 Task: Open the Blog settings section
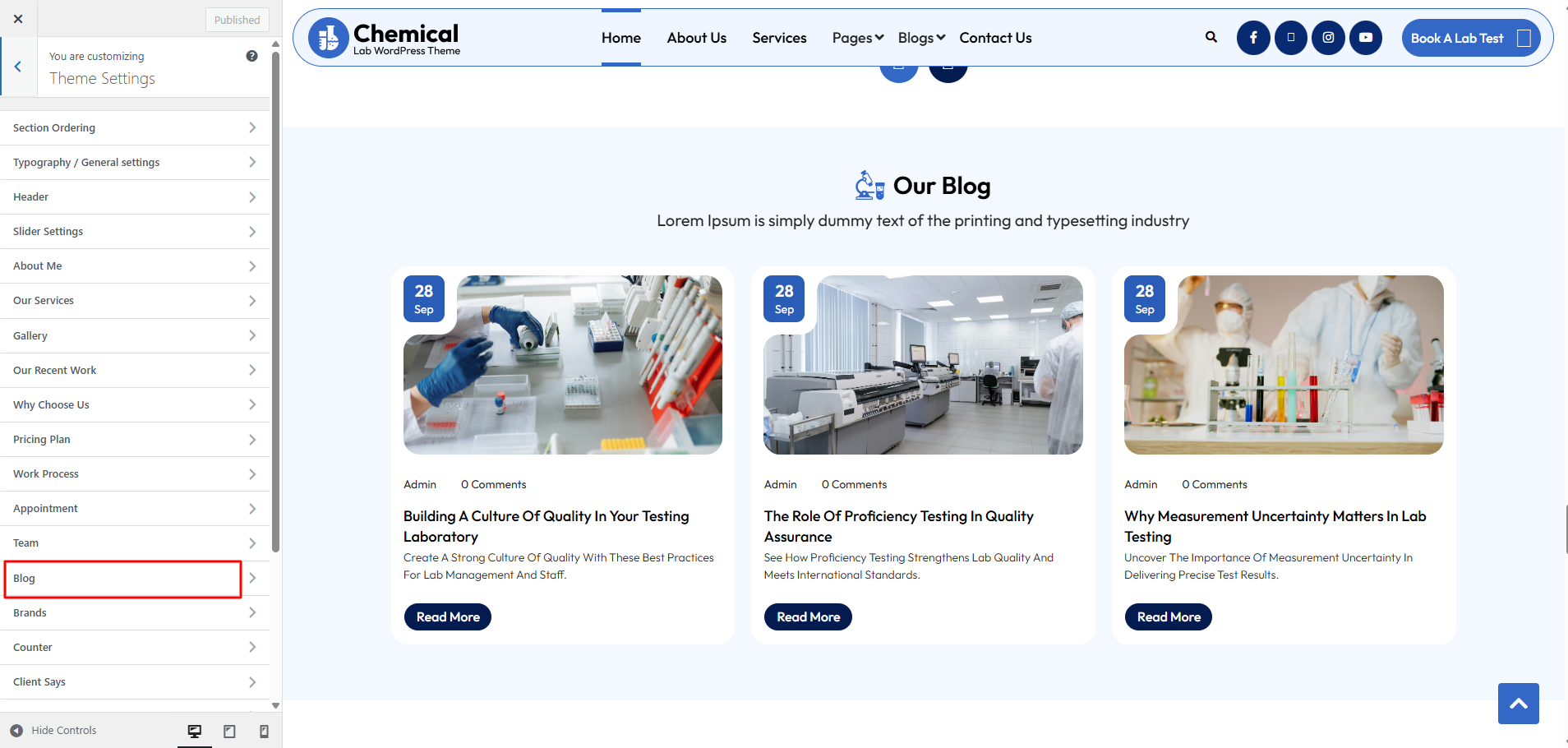(x=123, y=579)
